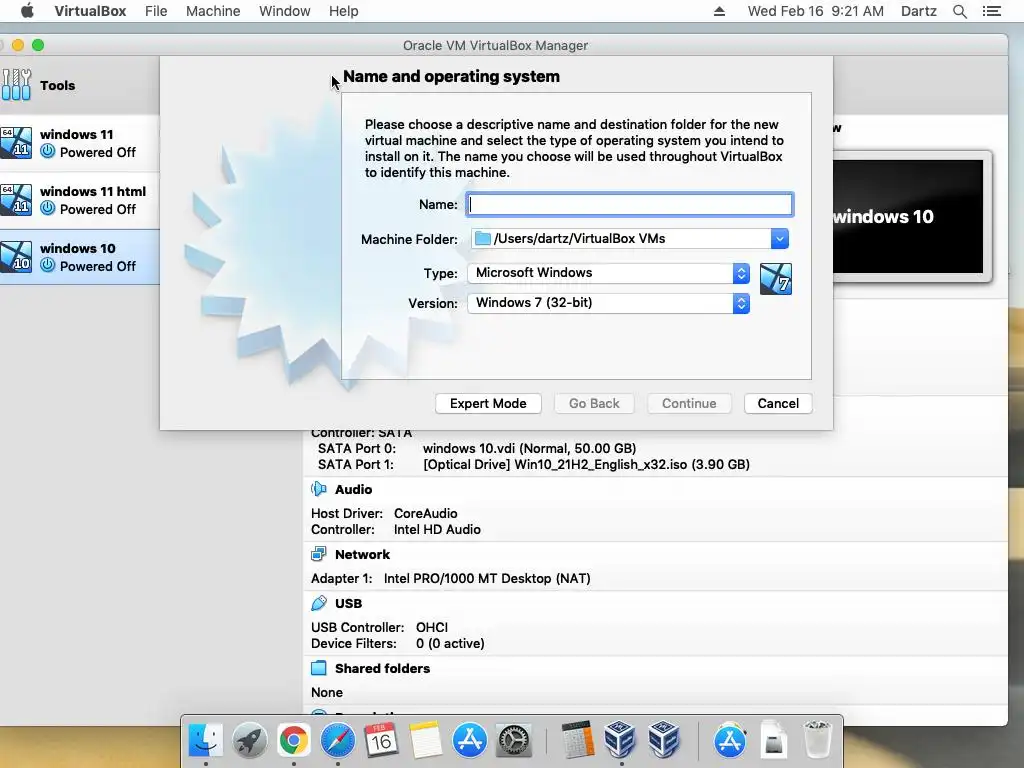
Task: Click the Win10_21H2_English_x32.iso optical drive entry
Action: coord(586,464)
